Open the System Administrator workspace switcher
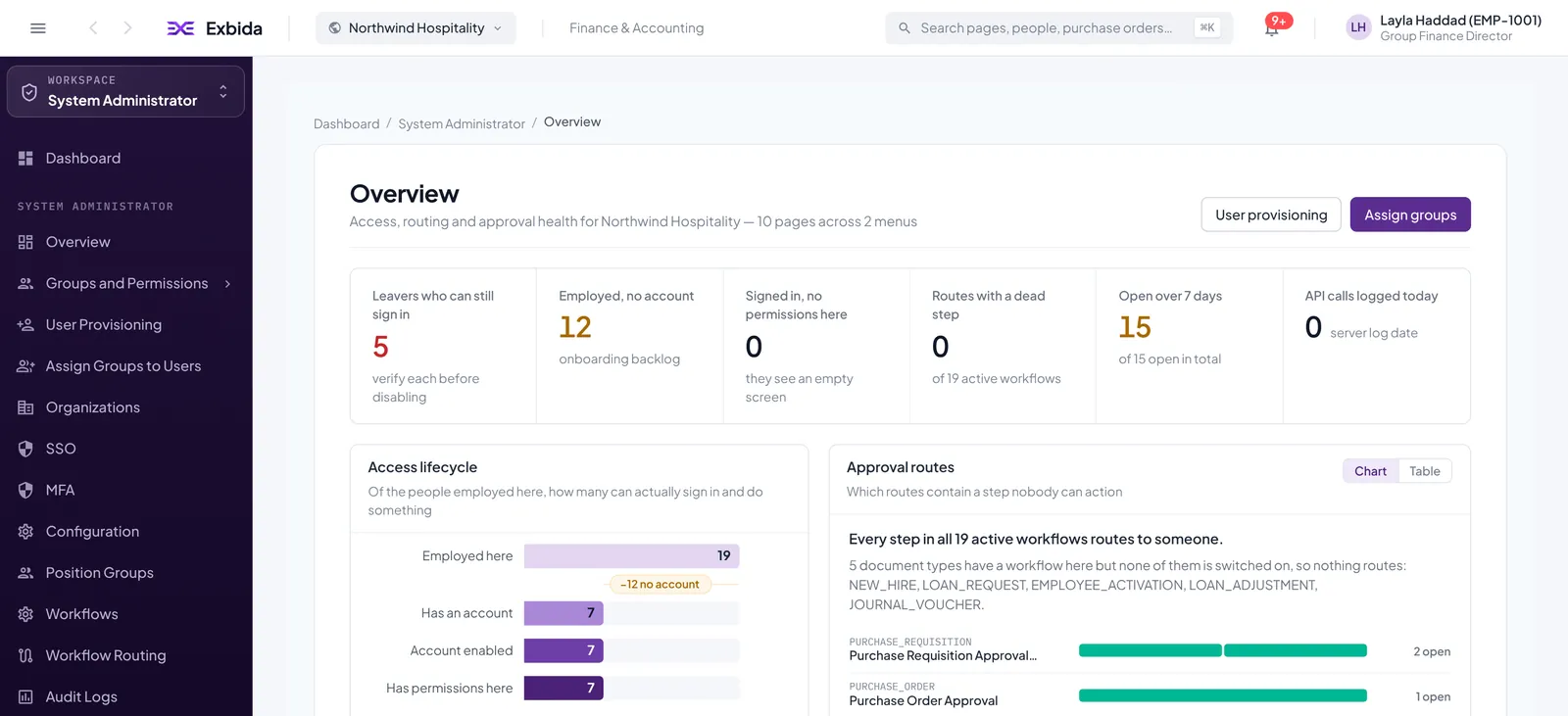The height and width of the screenshot is (716, 1568). 125,91
